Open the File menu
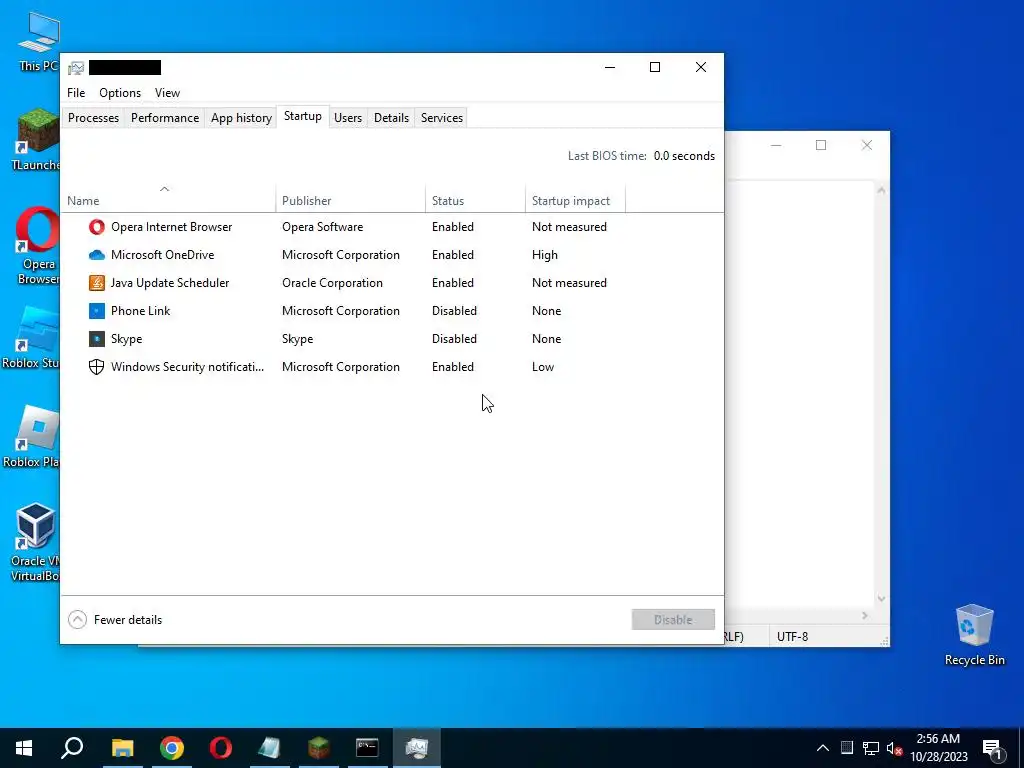This screenshot has width=1024, height=768. (76, 93)
